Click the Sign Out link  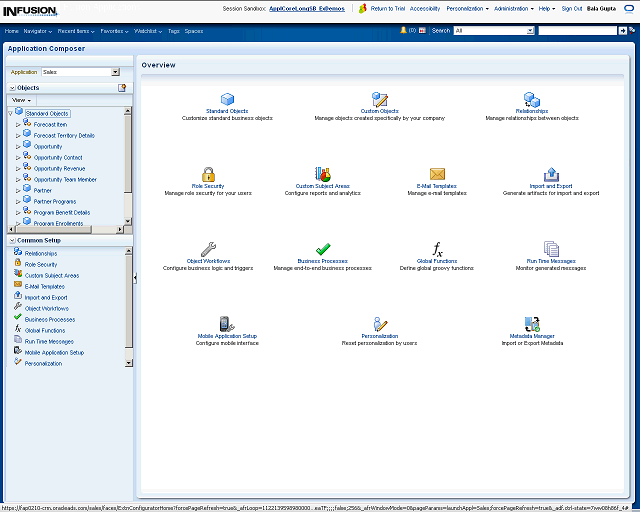click(x=572, y=8)
